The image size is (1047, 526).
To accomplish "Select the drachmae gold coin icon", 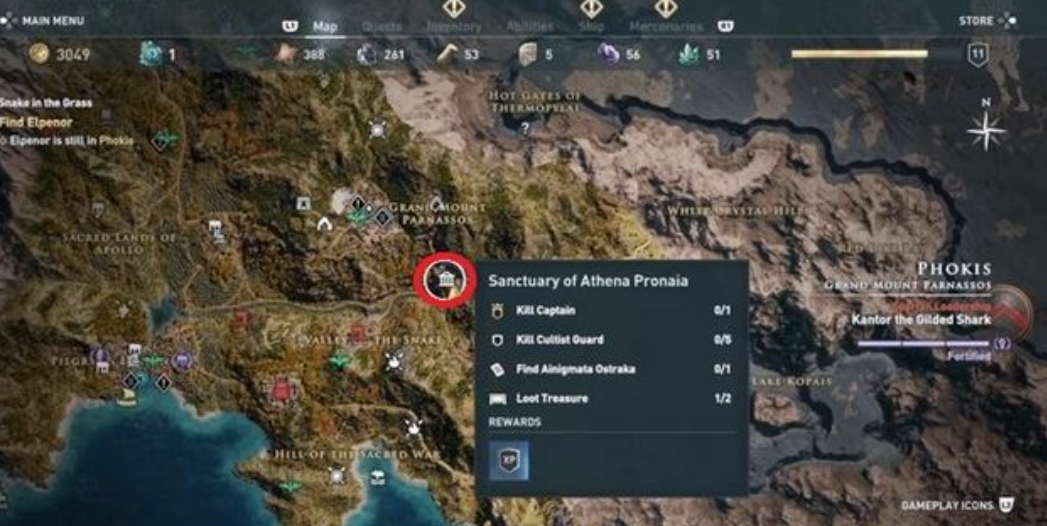I will [39, 53].
